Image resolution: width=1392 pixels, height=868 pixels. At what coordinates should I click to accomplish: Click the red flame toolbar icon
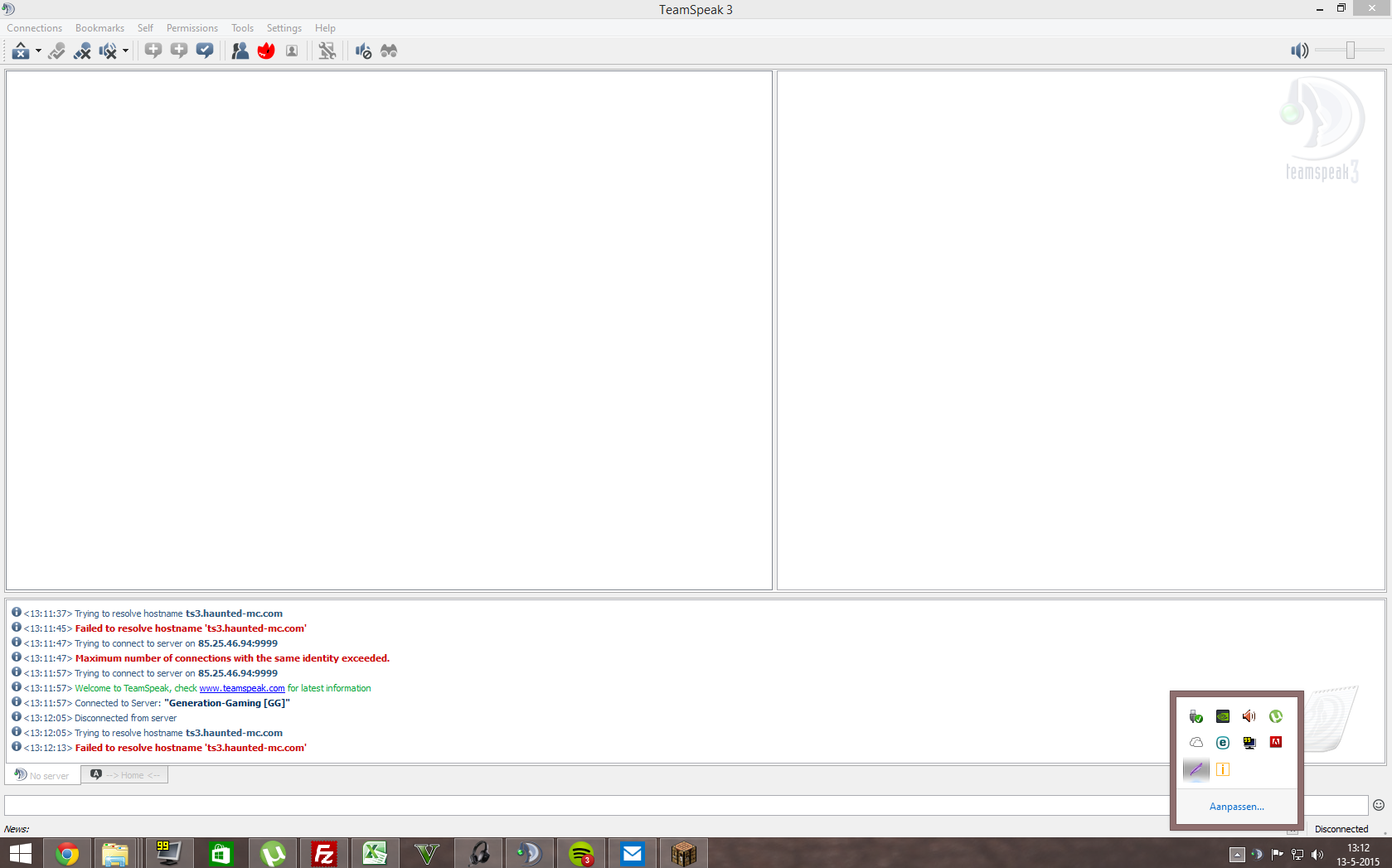coord(266,51)
